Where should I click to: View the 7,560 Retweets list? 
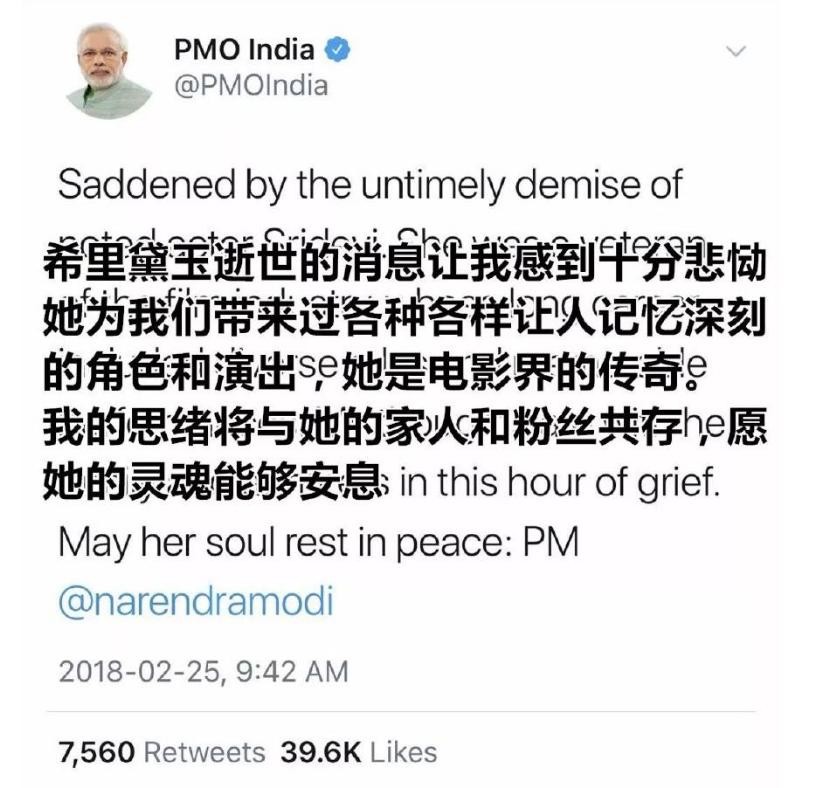162,753
